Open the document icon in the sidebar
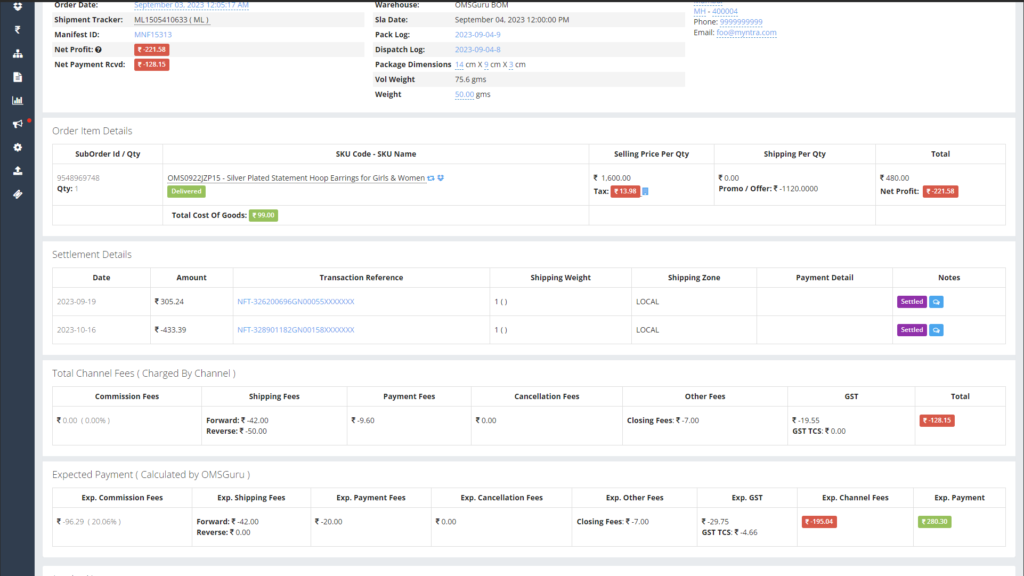 pos(17,77)
